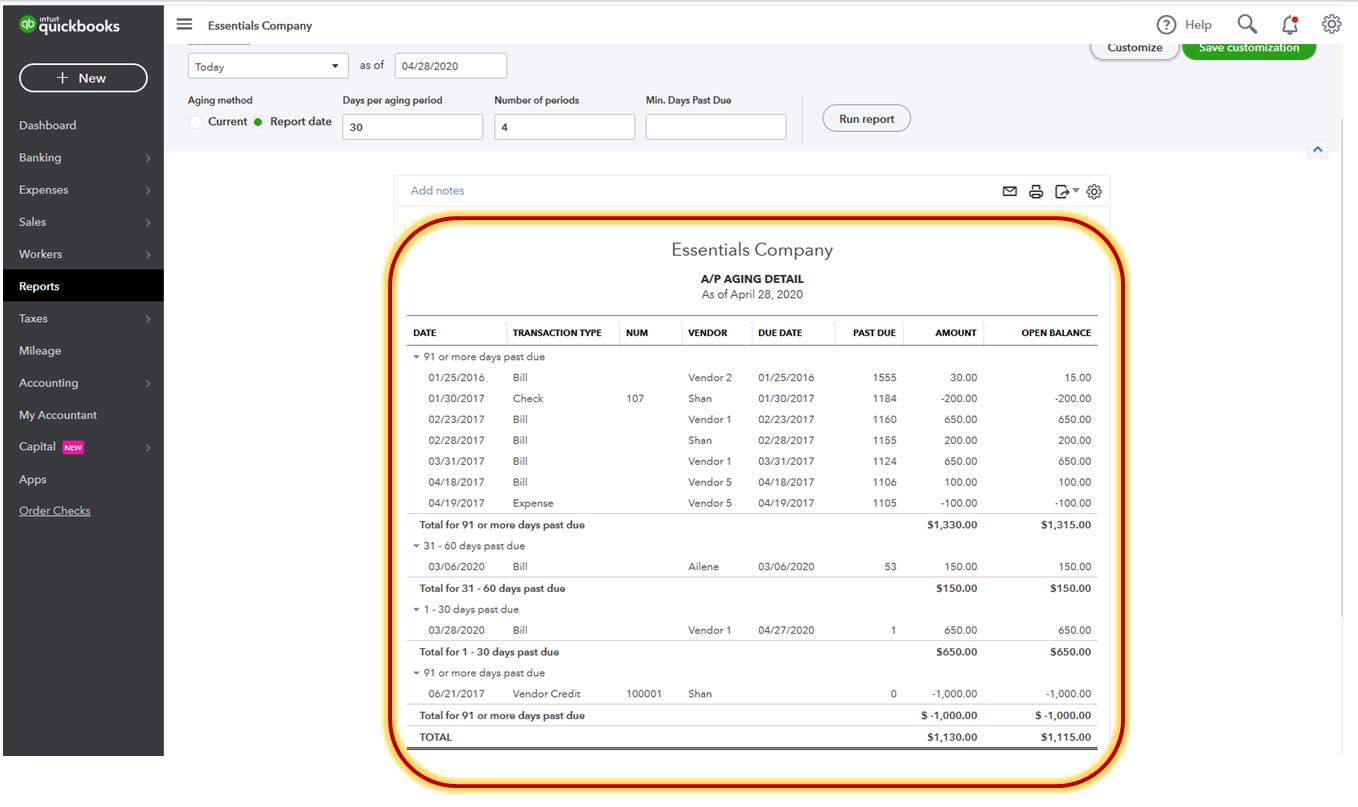The width and height of the screenshot is (1358, 807).
Task: Open the Print report icon
Action: click(1036, 191)
